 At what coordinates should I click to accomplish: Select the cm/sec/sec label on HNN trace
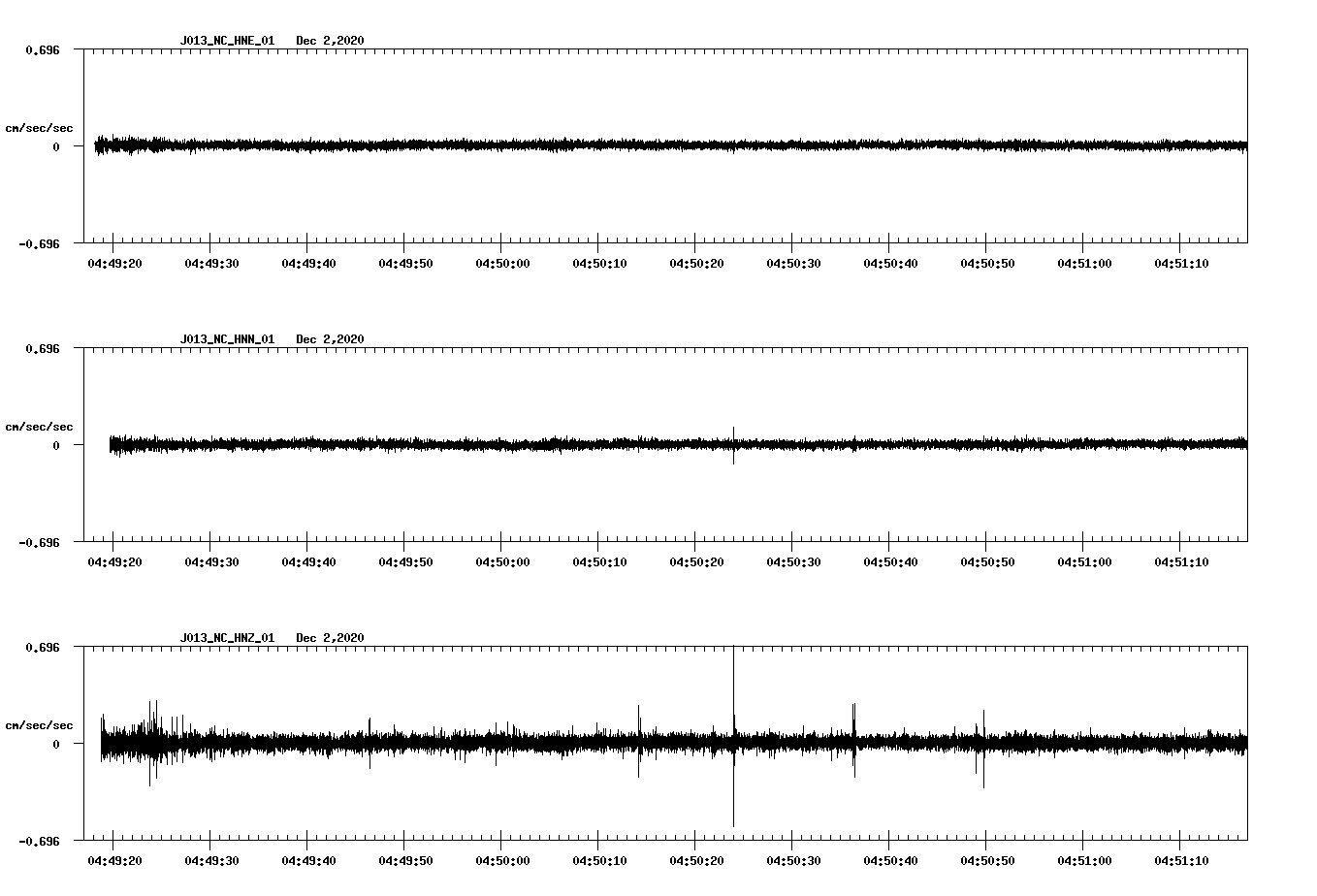tap(40, 427)
